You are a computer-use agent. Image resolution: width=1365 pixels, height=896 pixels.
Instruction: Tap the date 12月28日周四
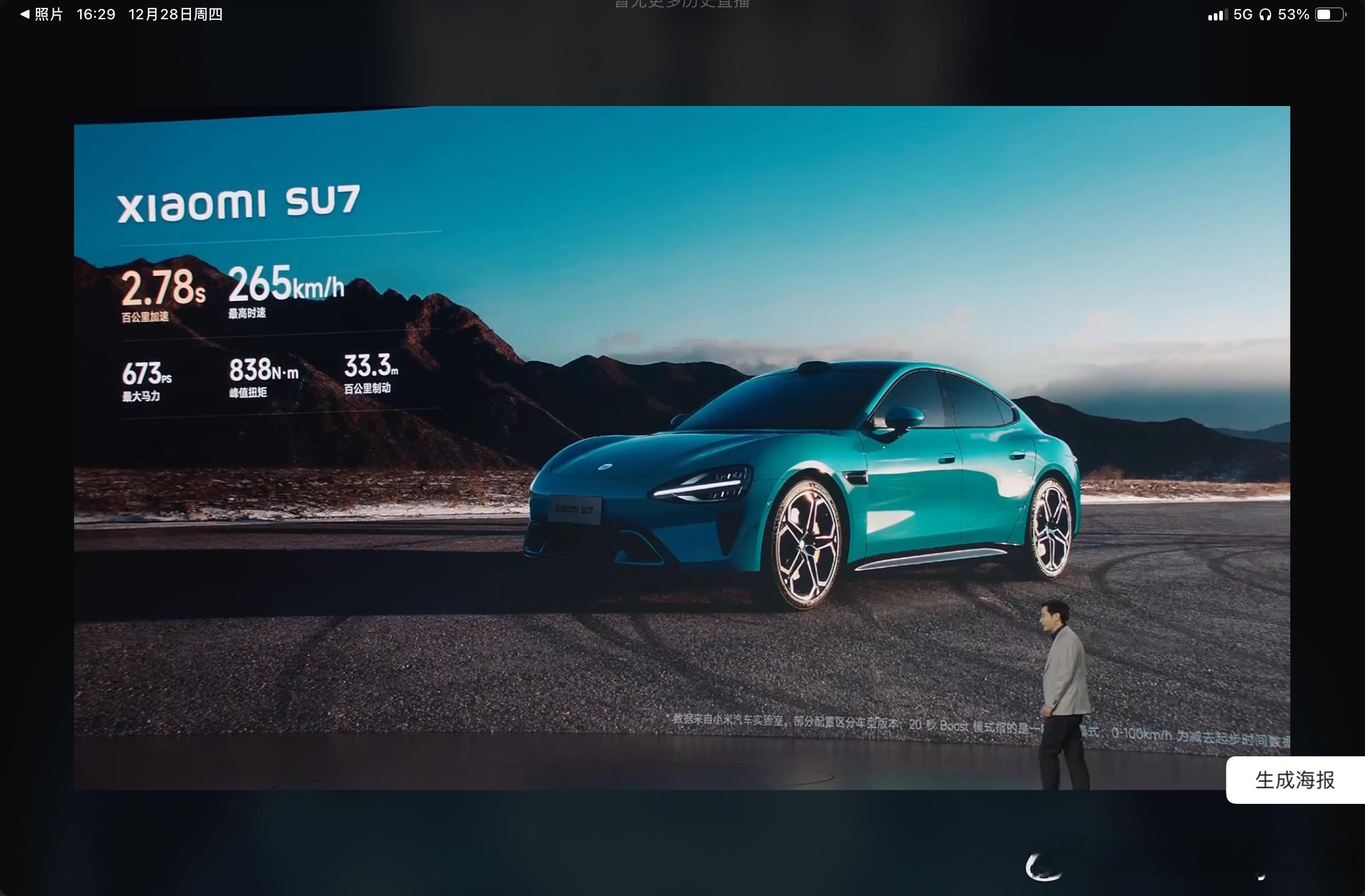(175, 14)
